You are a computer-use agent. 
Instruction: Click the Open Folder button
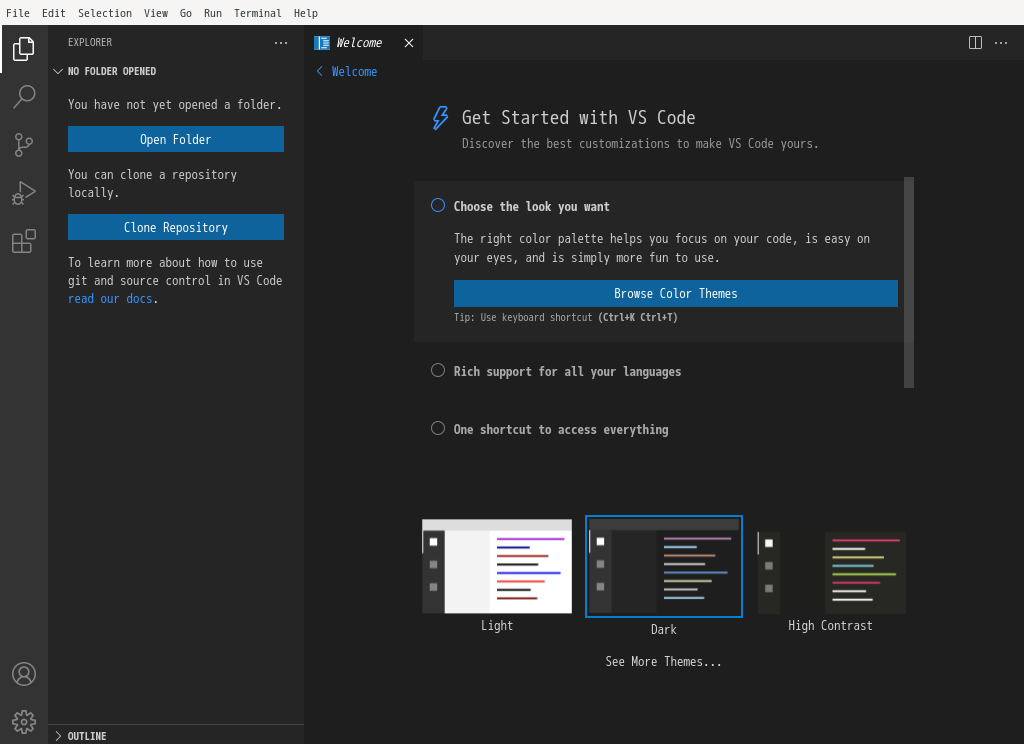(x=176, y=139)
